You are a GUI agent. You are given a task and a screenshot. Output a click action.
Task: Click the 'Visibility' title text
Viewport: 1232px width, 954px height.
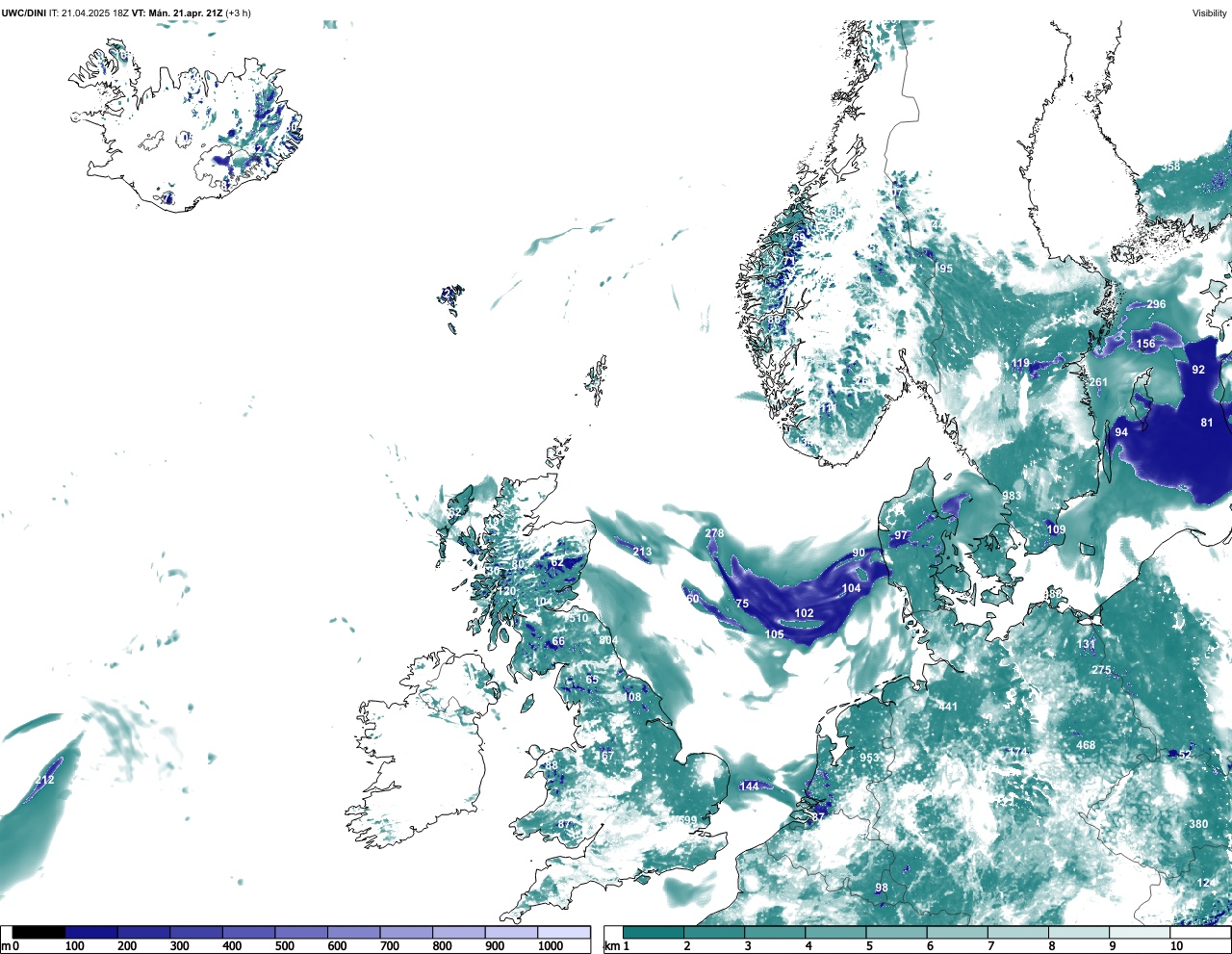point(1210,13)
